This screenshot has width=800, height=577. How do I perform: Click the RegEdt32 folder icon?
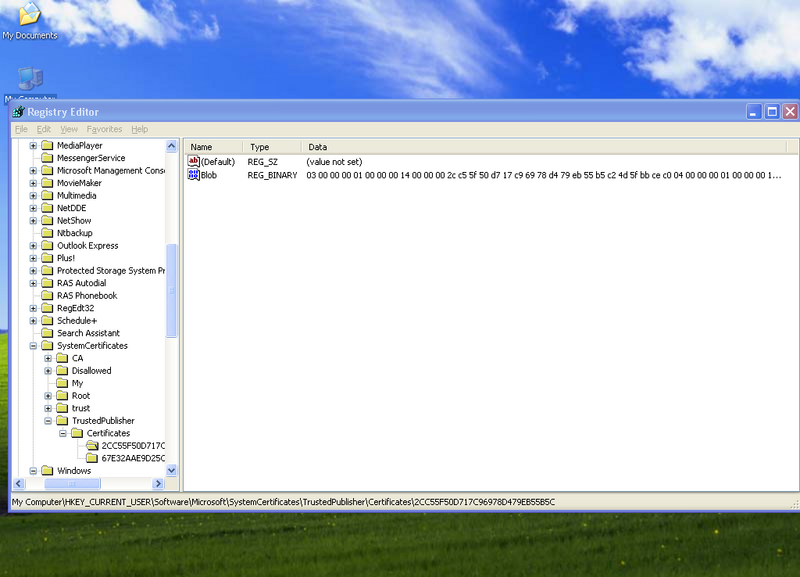pos(47,308)
